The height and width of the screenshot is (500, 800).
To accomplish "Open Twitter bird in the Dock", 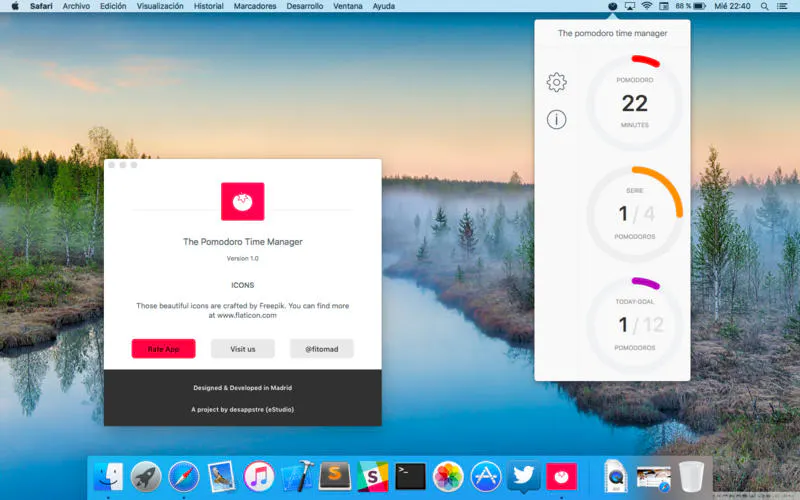I will click(x=523, y=477).
